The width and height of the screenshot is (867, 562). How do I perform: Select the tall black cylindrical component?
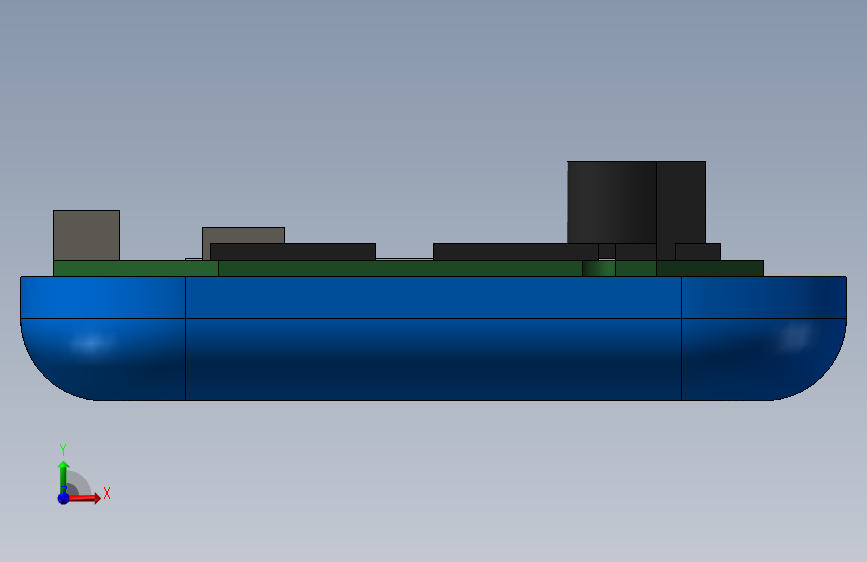(612, 202)
